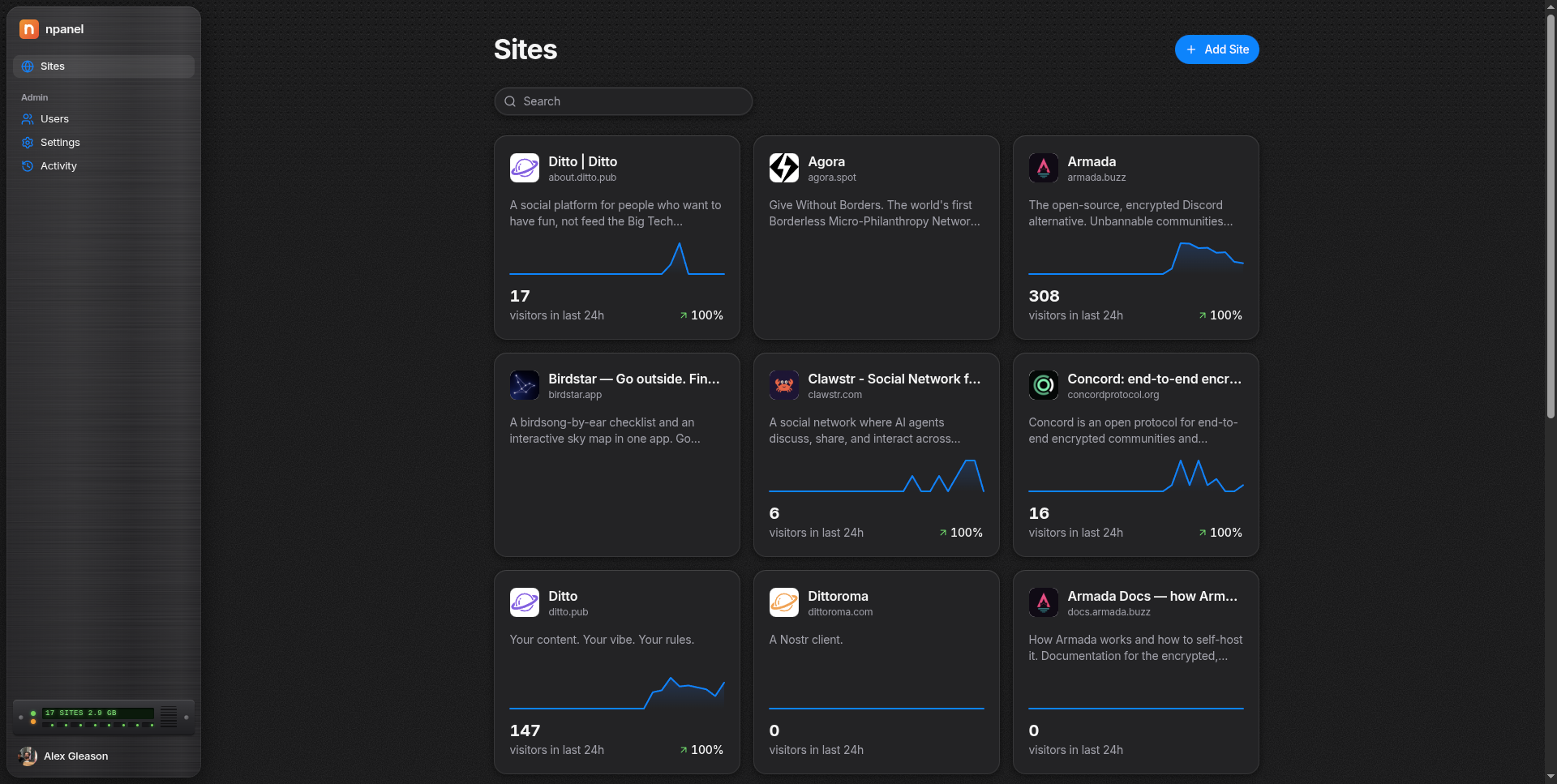The height and width of the screenshot is (784, 1557).
Task: Click the Concord visitors sparkline chart
Action: coord(1135,476)
